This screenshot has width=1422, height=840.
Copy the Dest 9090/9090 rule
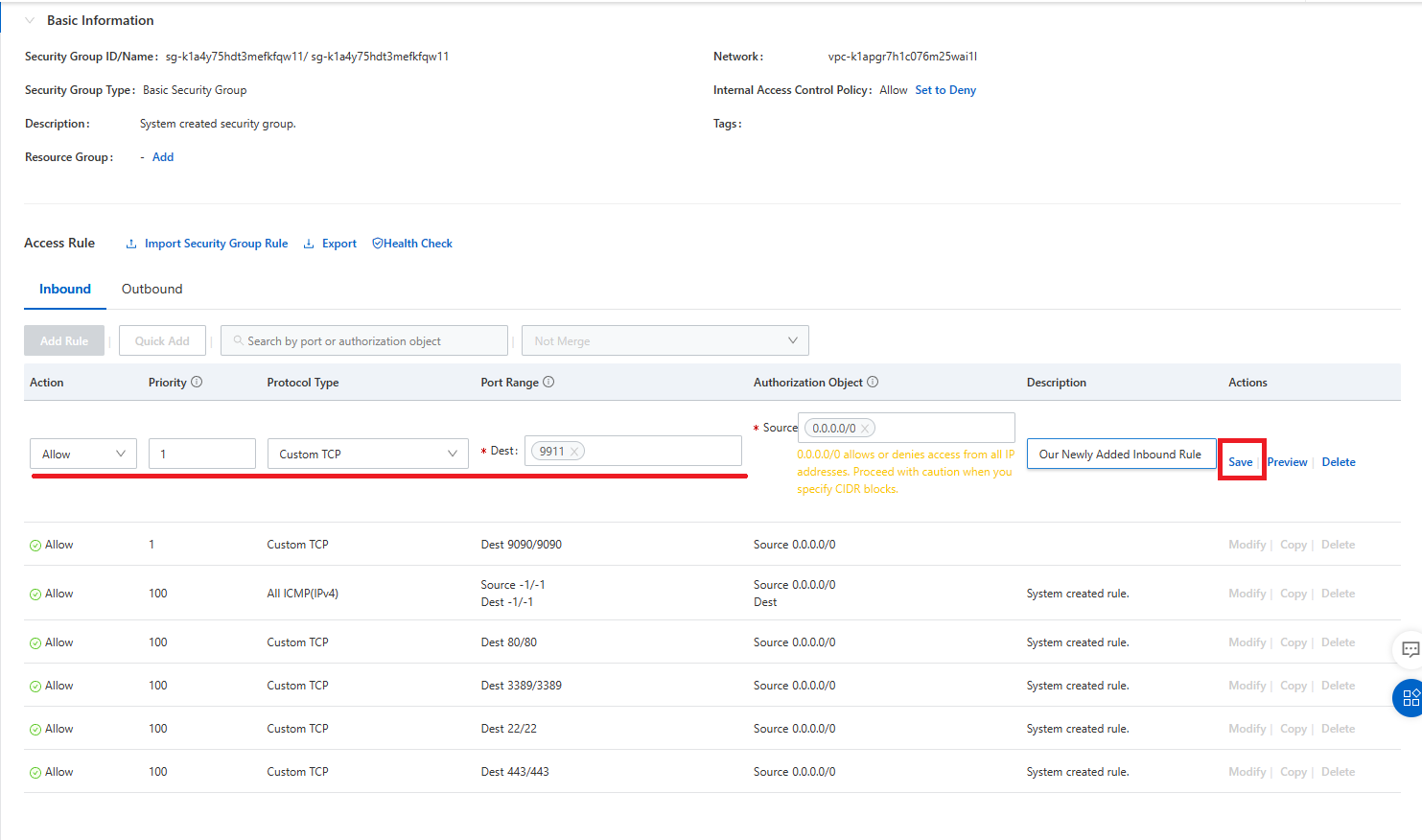click(1294, 545)
